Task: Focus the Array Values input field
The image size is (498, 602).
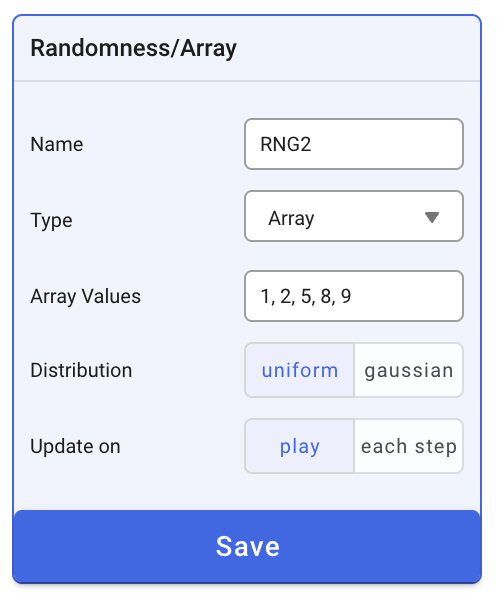Action: tap(354, 296)
